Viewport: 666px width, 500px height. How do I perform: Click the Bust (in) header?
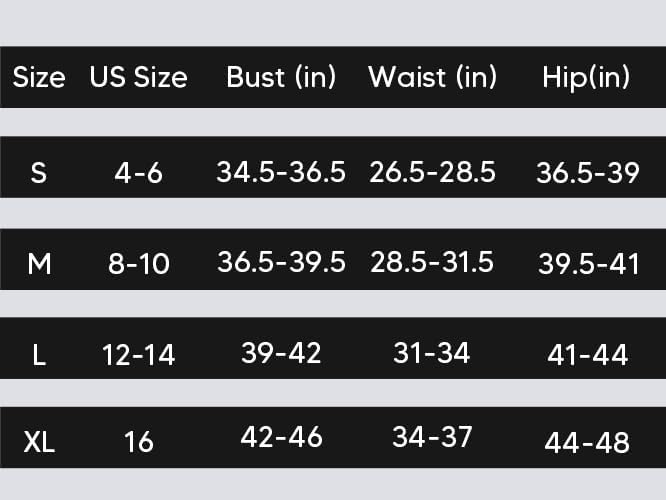tap(281, 78)
